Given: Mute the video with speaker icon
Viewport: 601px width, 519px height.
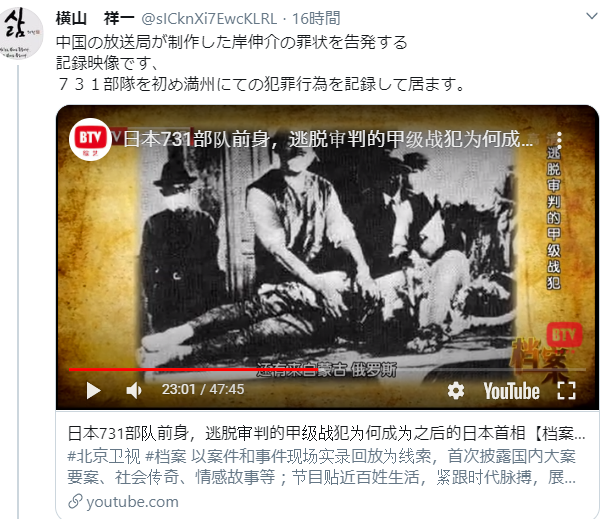Looking at the screenshot, I should 134,391.
